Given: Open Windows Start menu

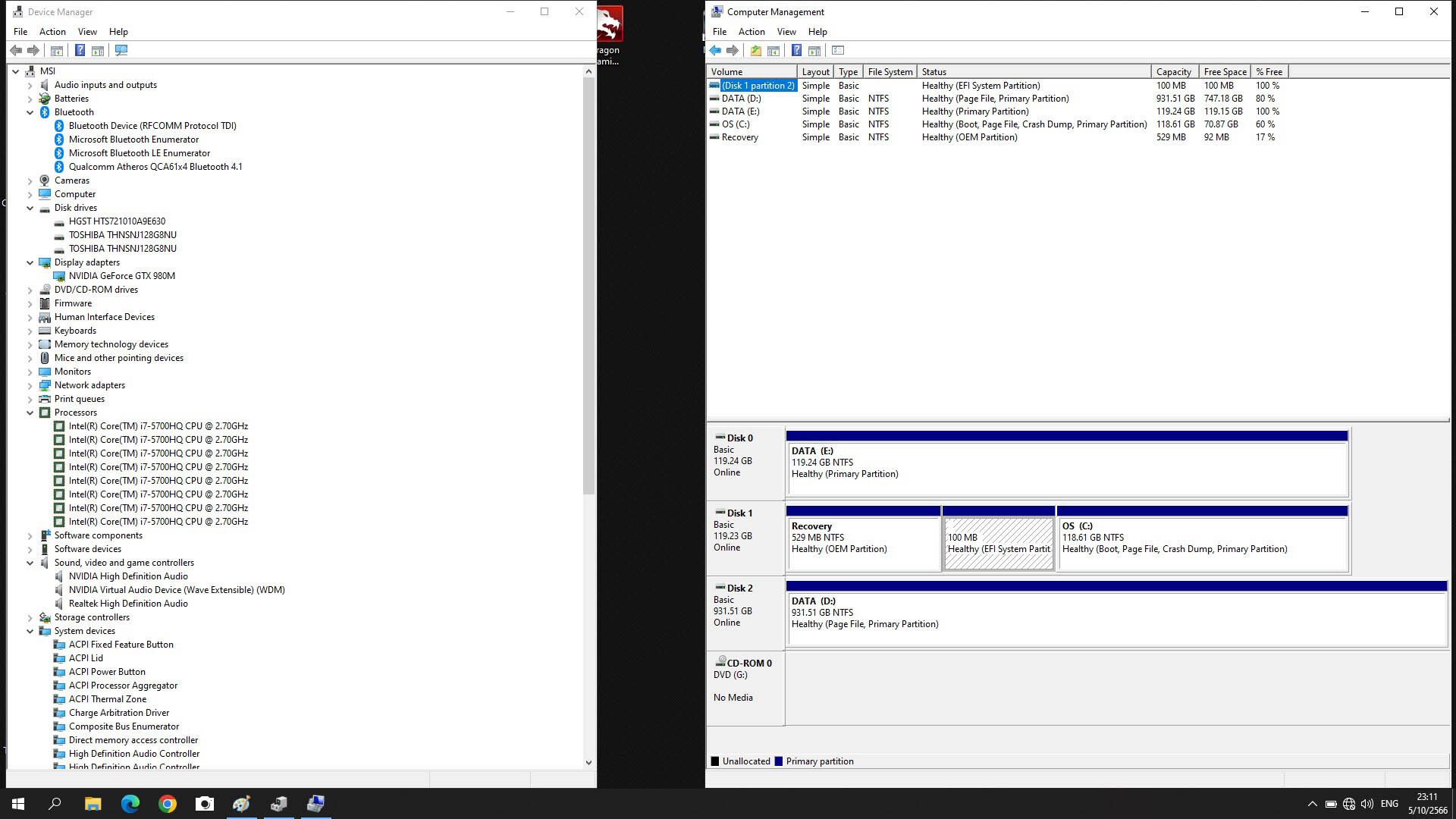Looking at the screenshot, I should [18, 803].
